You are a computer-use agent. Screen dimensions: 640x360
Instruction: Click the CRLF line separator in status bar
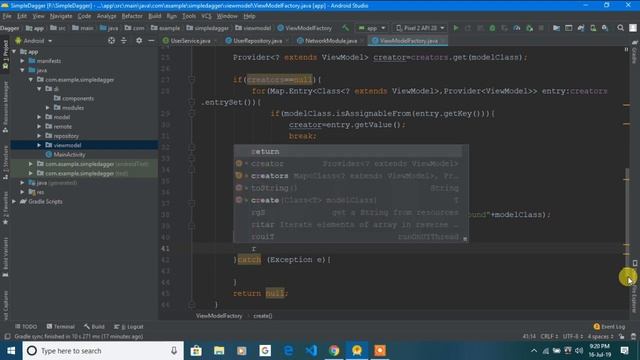click(x=549, y=336)
